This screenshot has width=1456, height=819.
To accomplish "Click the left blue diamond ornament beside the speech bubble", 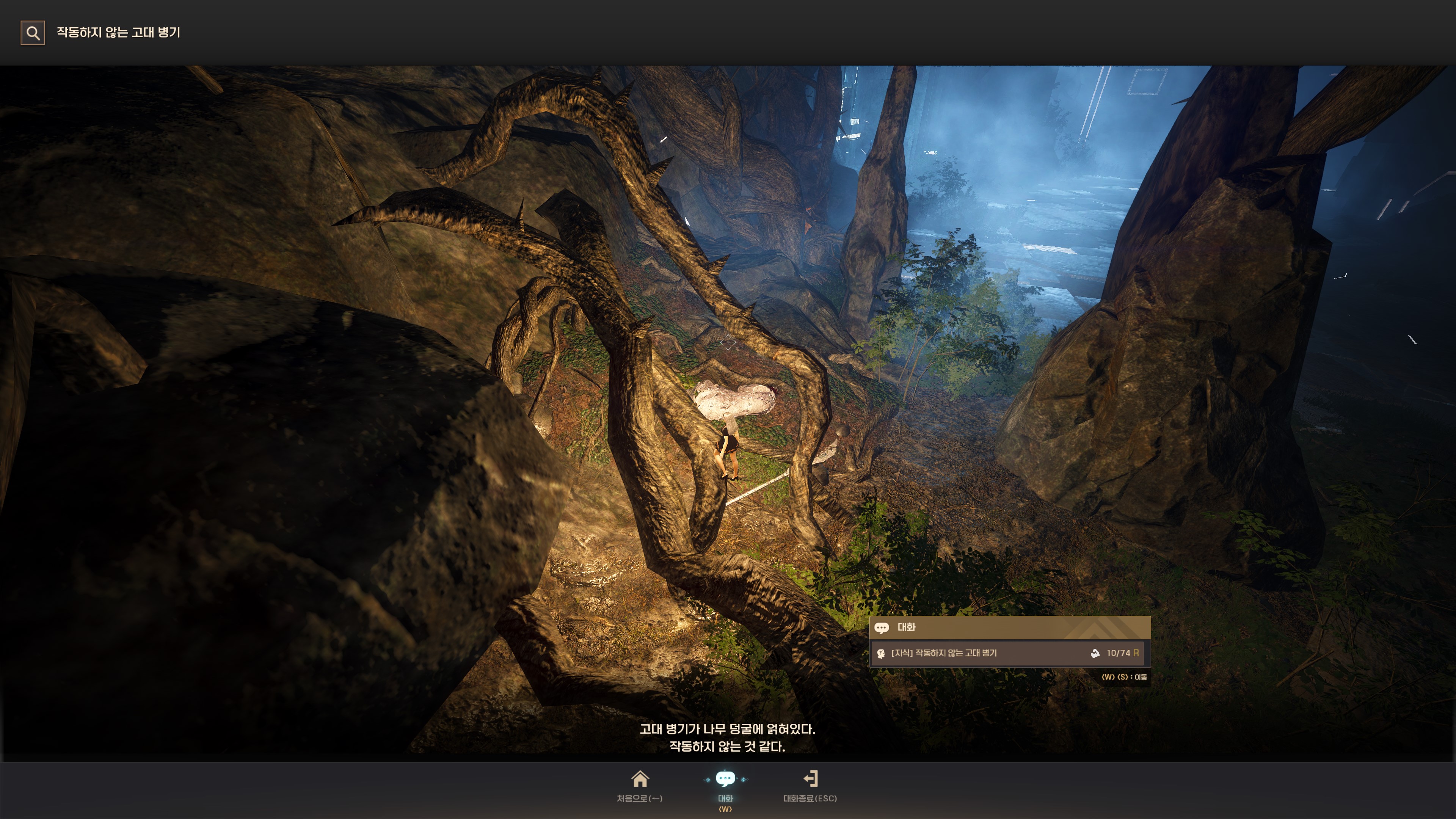I will click(708, 780).
